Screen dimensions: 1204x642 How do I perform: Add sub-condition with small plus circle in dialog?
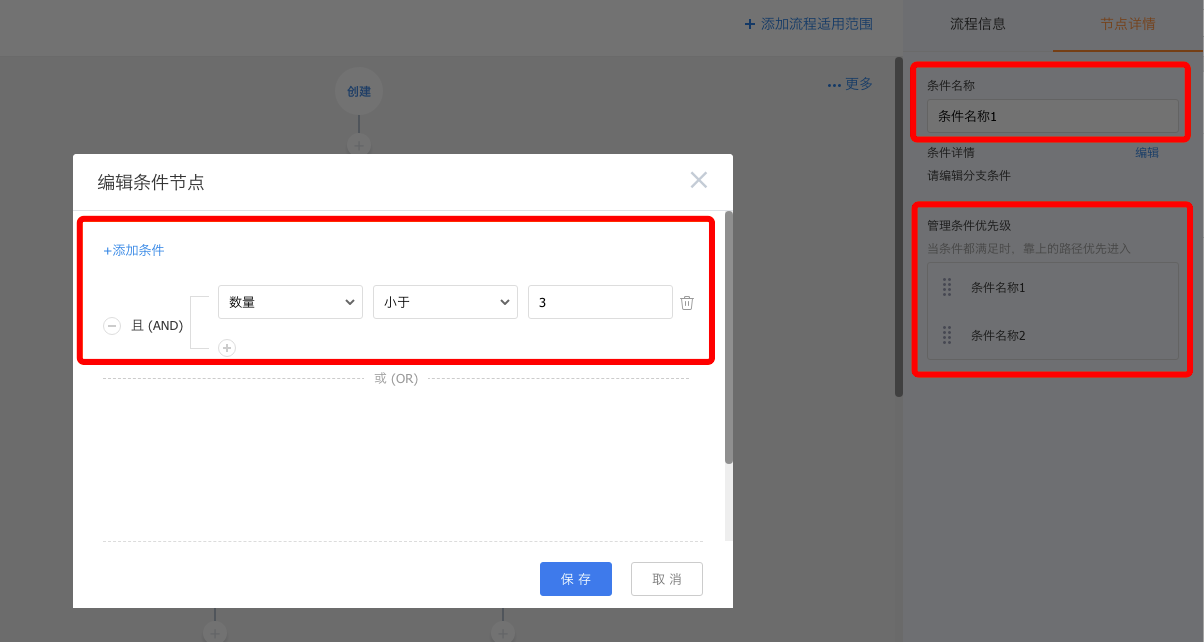(x=227, y=348)
